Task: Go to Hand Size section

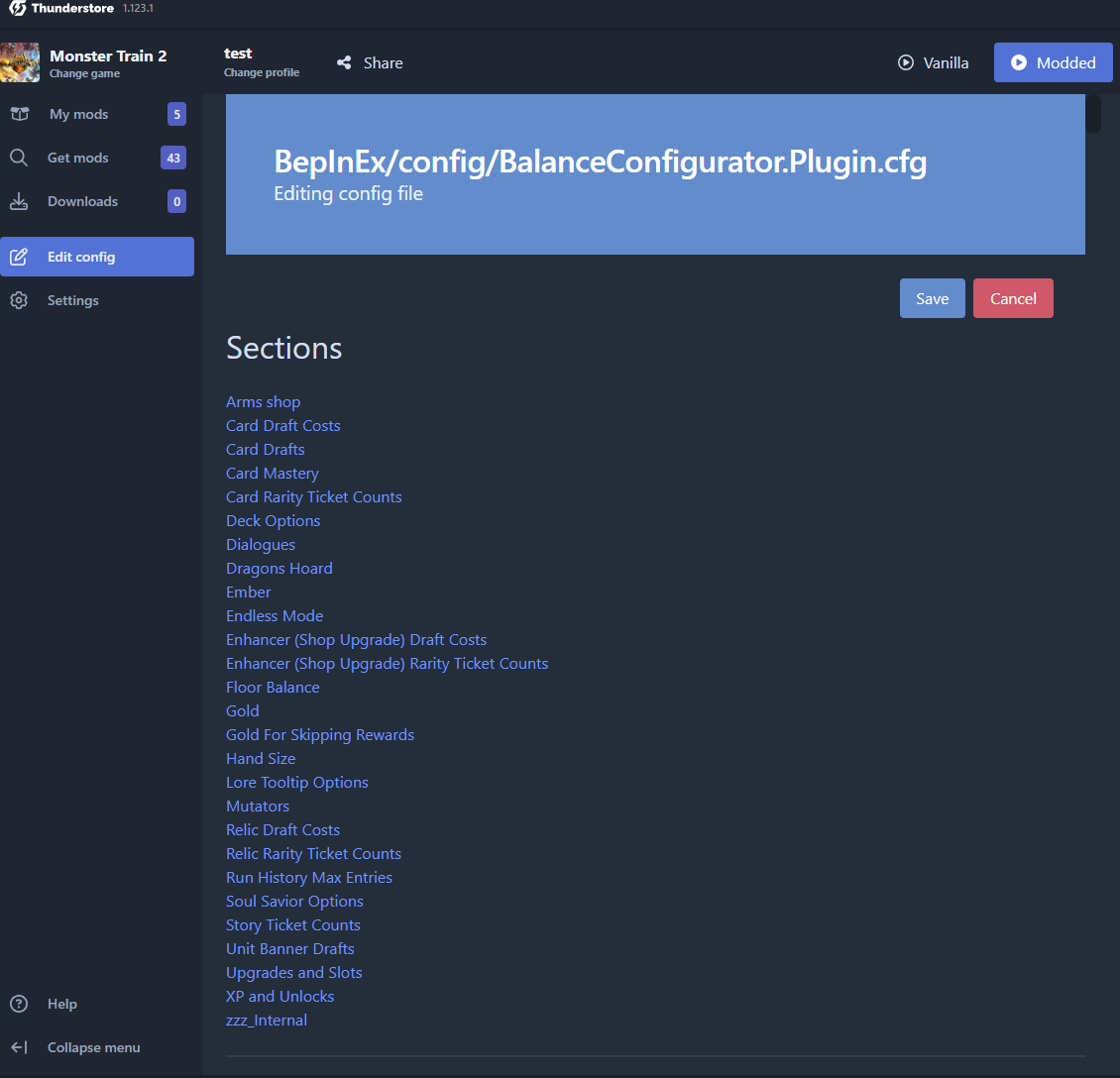Action: point(260,759)
